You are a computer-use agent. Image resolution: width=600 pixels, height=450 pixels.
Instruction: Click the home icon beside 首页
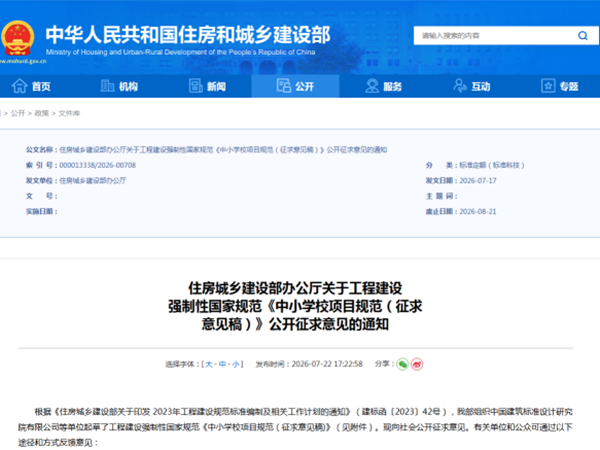(x=20, y=86)
